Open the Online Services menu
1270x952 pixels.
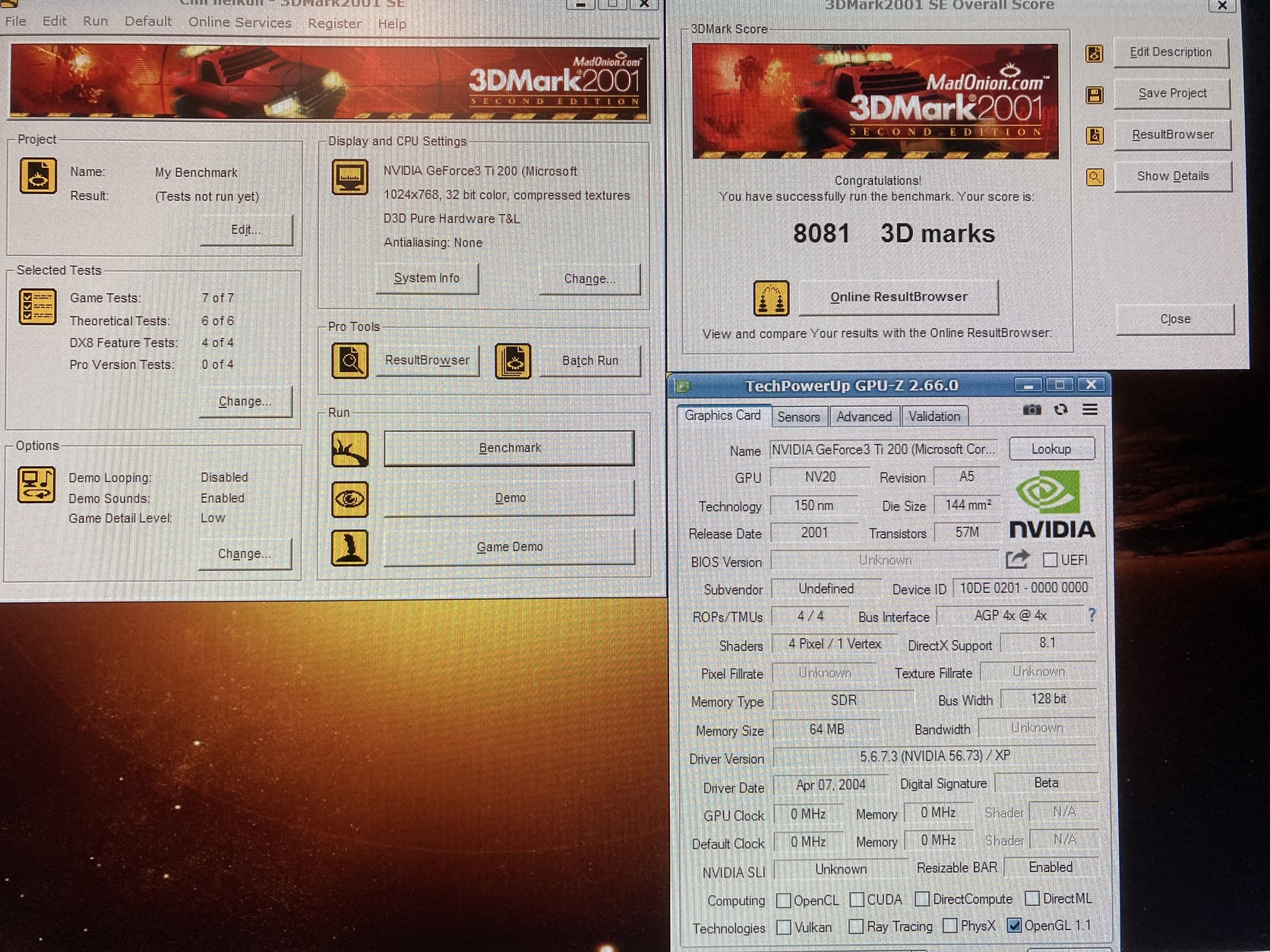click(240, 23)
